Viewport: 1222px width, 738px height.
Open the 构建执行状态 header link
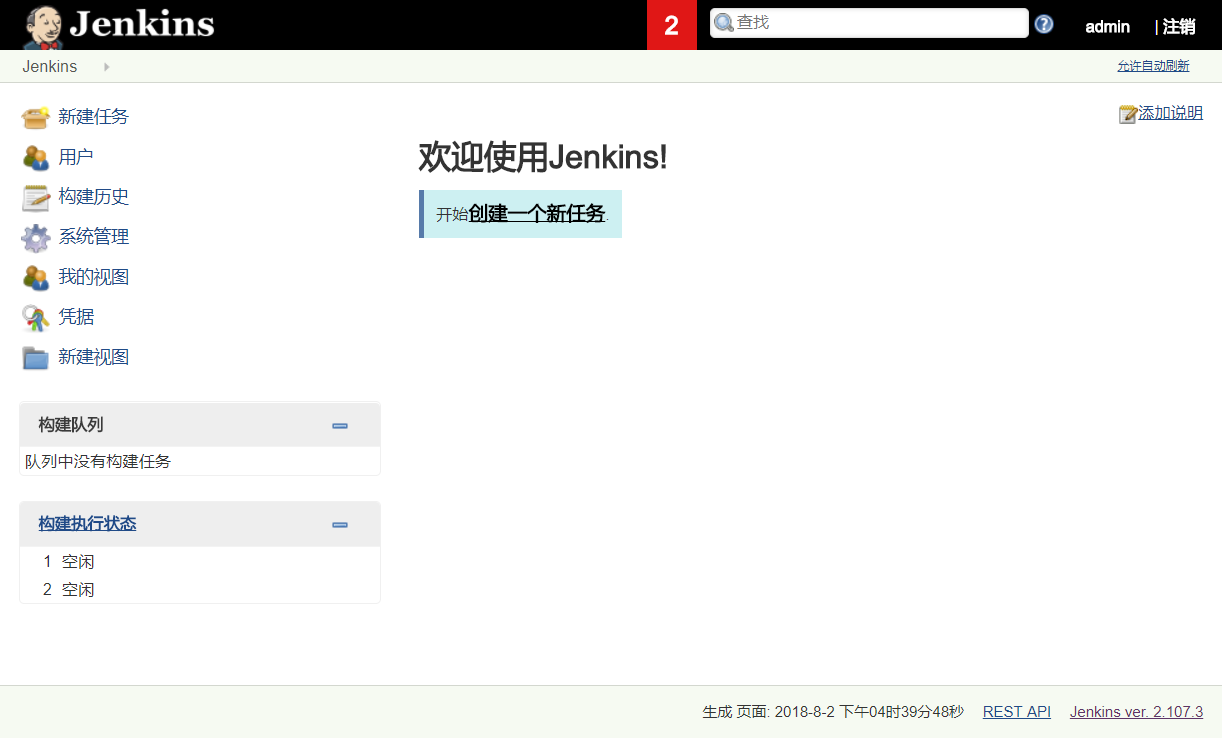87,524
